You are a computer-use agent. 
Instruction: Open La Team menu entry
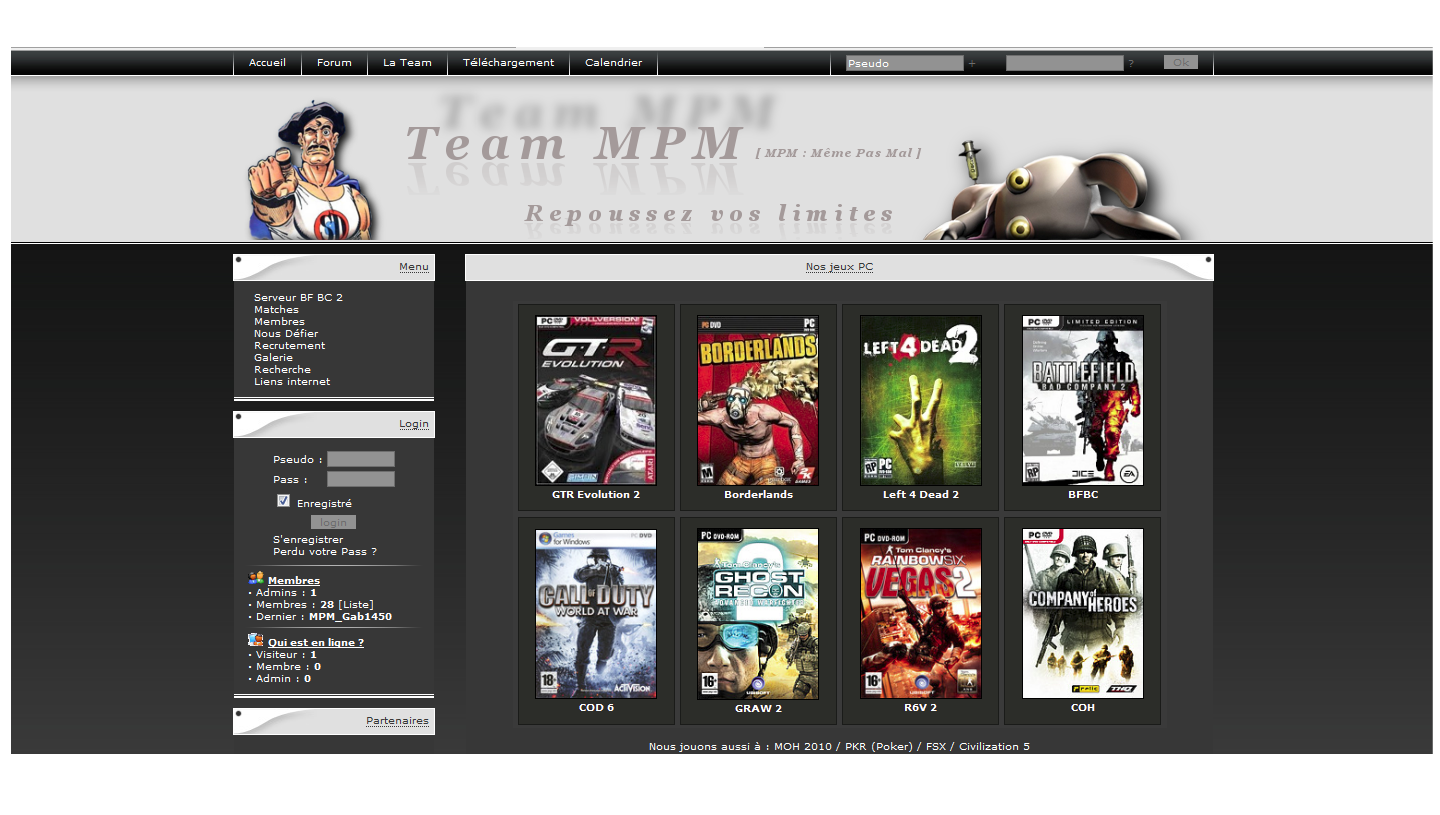pyautogui.click(x=407, y=63)
